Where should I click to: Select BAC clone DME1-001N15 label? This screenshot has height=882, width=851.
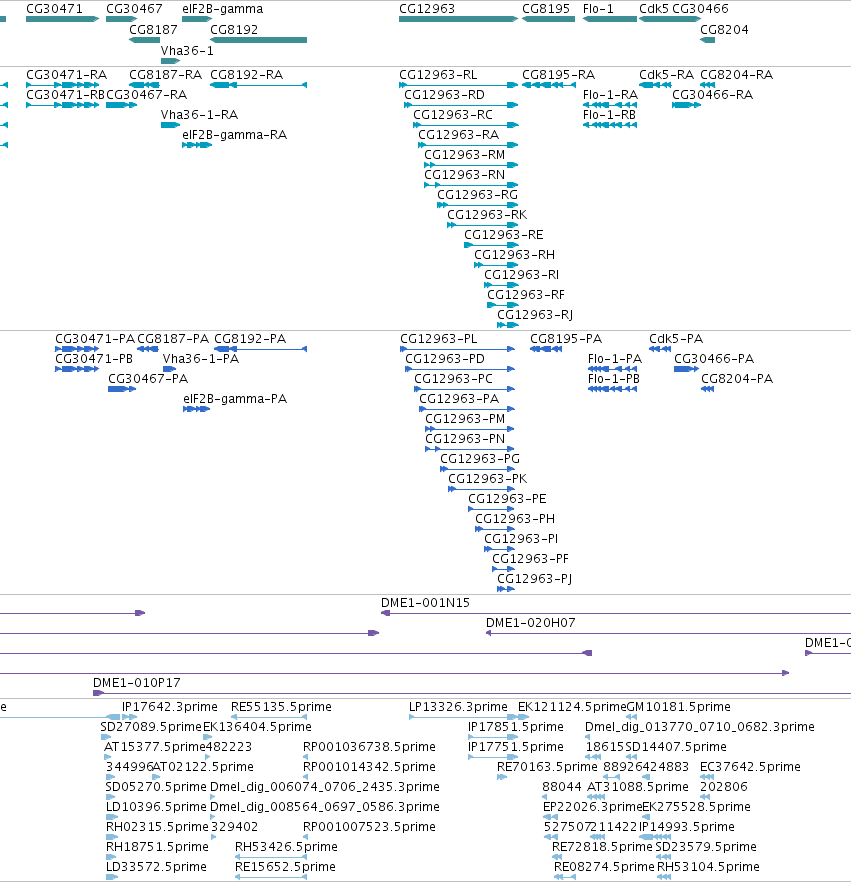coord(425,603)
